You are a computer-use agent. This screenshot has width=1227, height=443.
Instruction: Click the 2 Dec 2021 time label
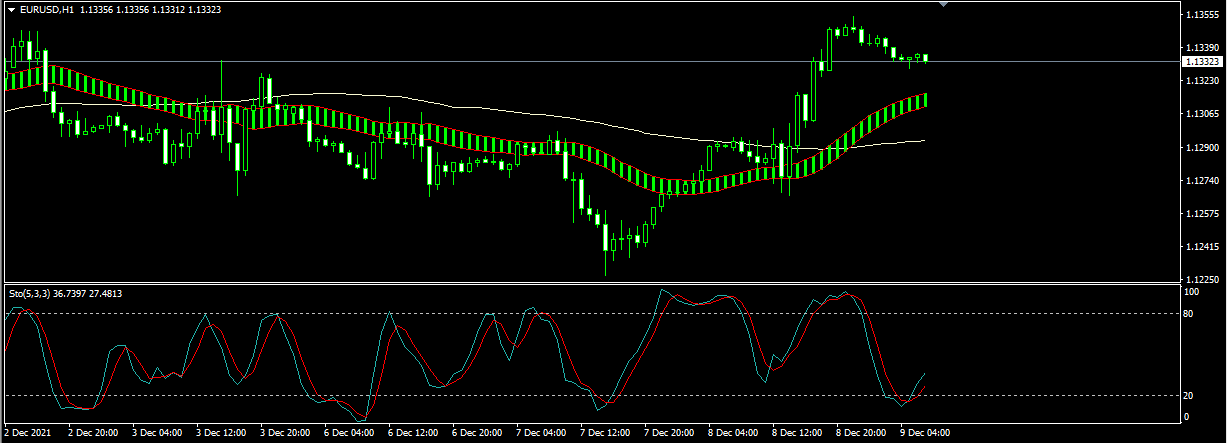click(27, 433)
